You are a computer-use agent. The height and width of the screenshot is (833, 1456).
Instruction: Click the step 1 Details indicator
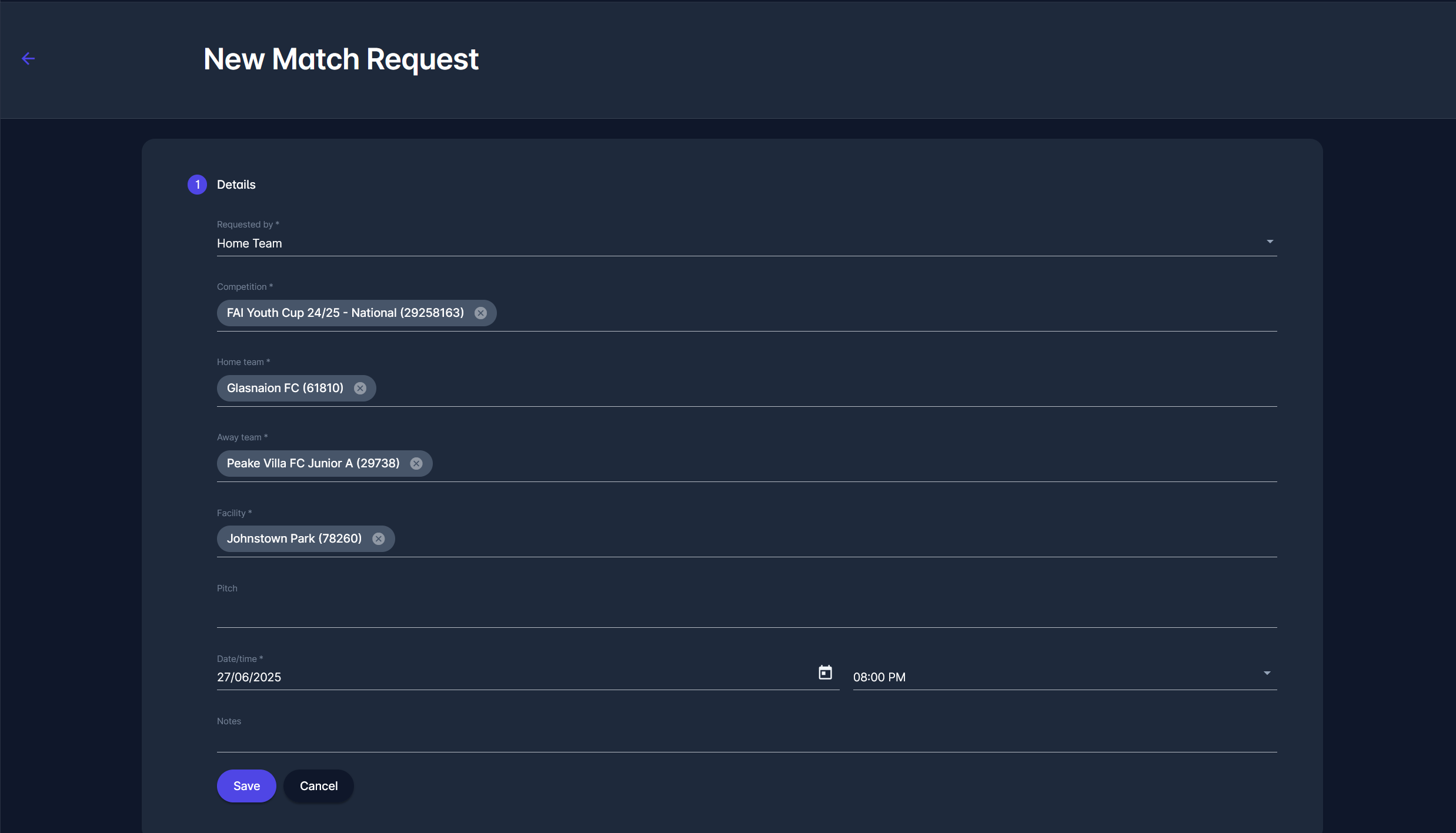pos(197,184)
